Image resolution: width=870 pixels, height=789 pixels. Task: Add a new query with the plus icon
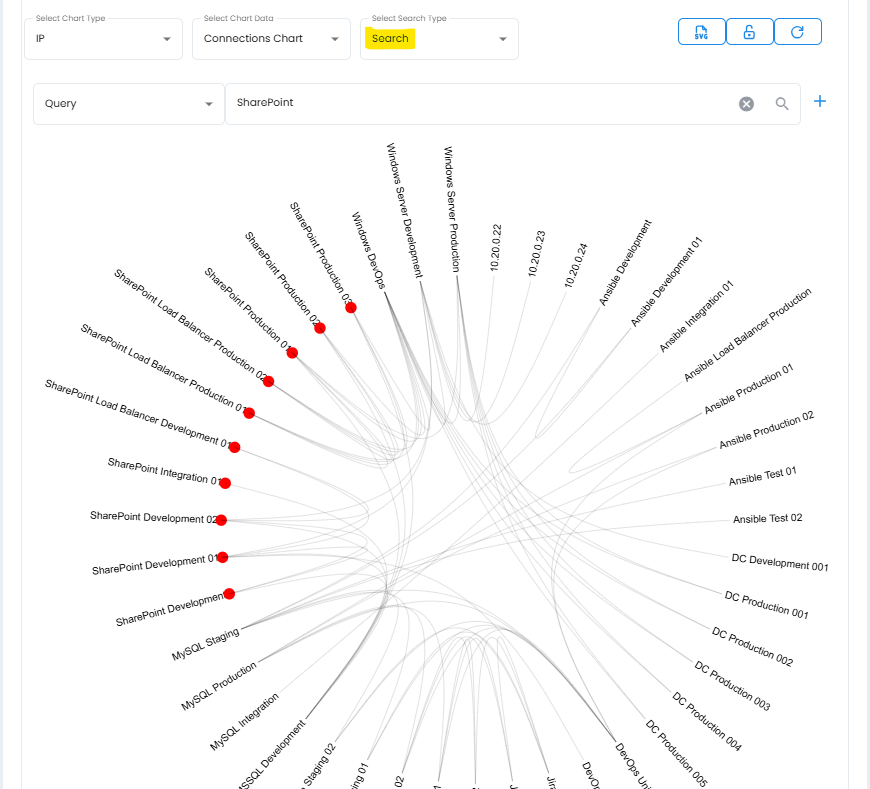click(819, 101)
